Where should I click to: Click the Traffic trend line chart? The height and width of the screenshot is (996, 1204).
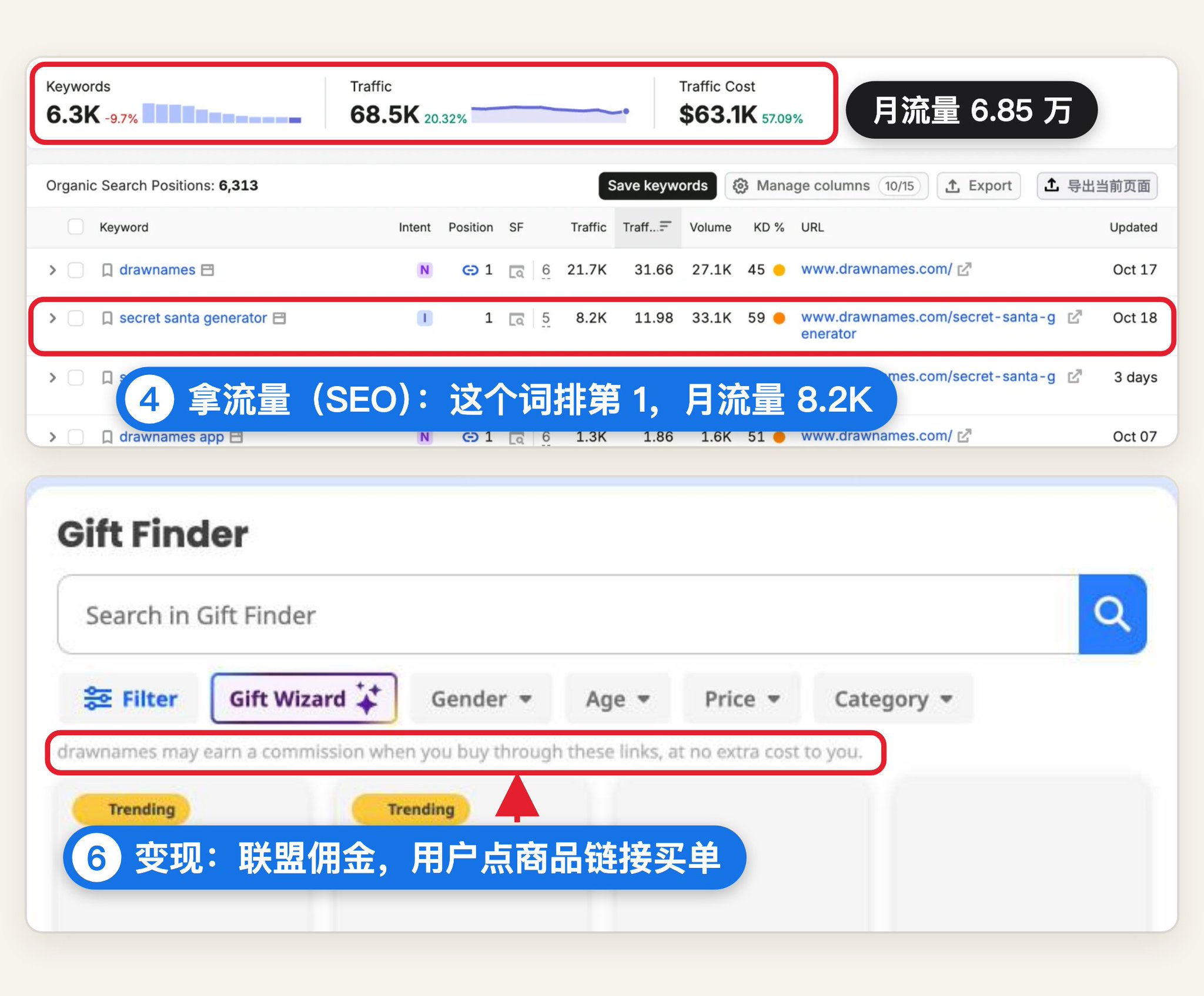pyautogui.click(x=550, y=113)
